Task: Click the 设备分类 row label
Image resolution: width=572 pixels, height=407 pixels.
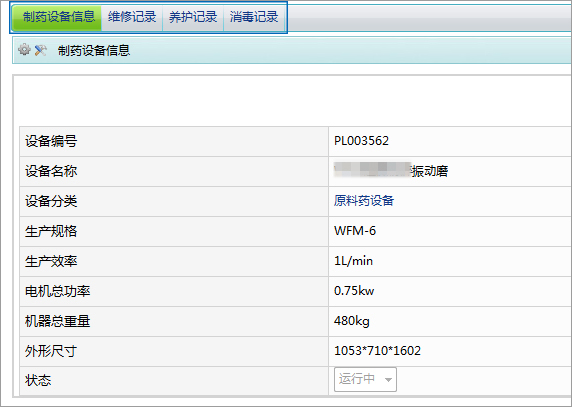Action: [51, 201]
